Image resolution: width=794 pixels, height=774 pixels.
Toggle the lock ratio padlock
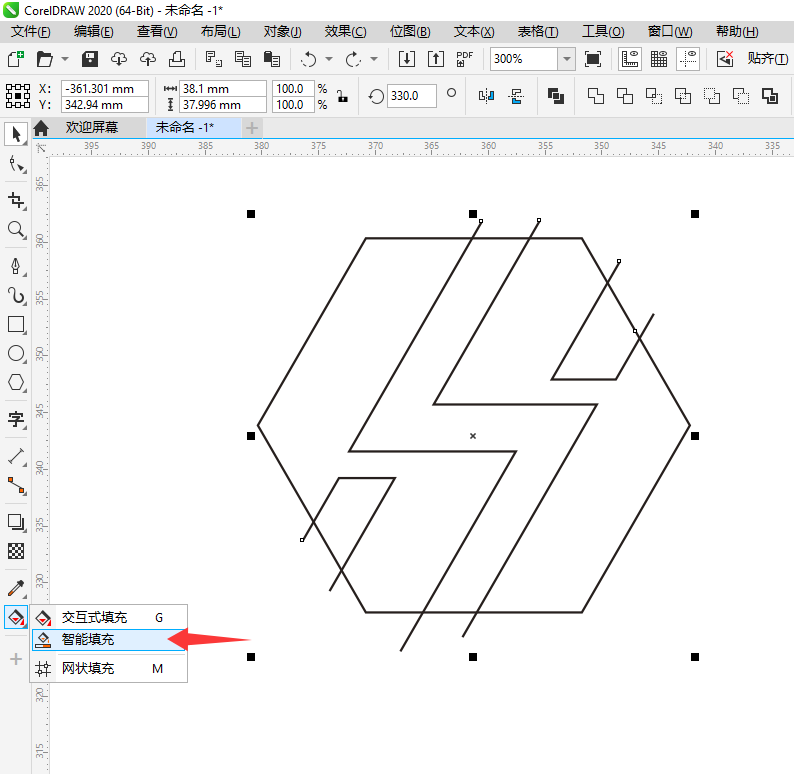[342, 96]
